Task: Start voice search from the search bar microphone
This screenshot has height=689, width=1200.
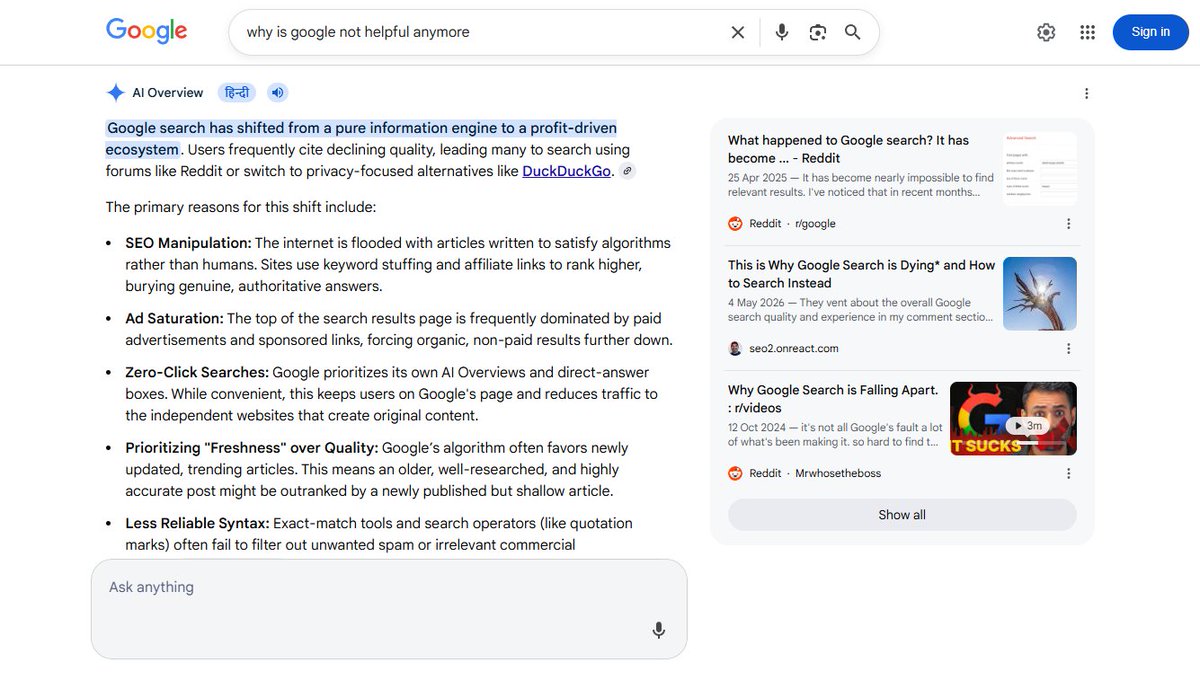Action: (x=782, y=32)
